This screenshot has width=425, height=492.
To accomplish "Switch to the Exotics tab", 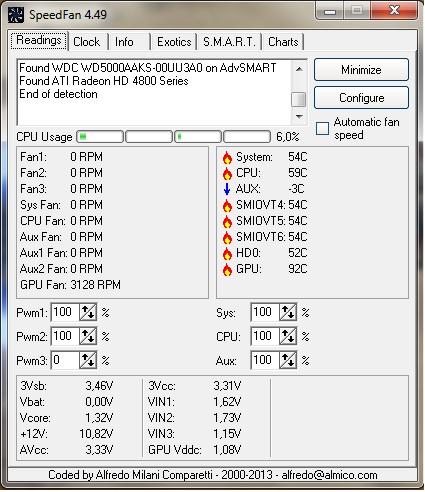I will pyautogui.click(x=174, y=42).
